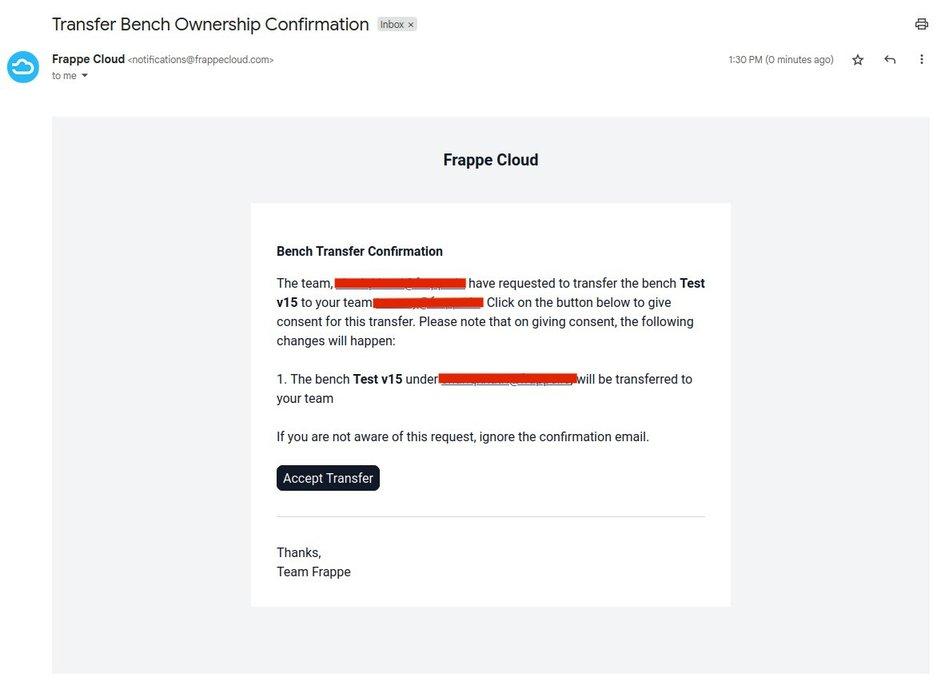
Task: Expand recipient details arrow beside 'to me'
Action: 85,76
